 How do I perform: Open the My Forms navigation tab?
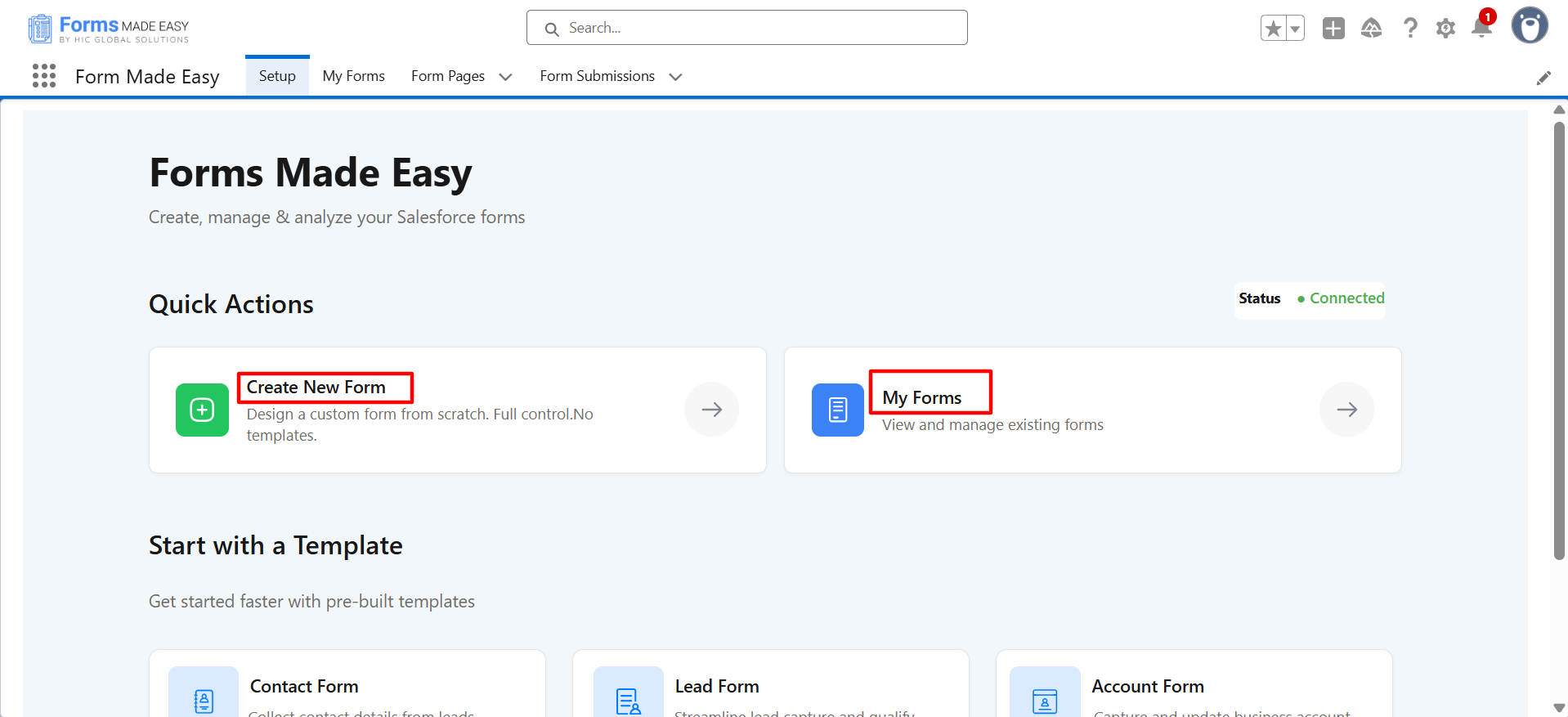tap(354, 76)
